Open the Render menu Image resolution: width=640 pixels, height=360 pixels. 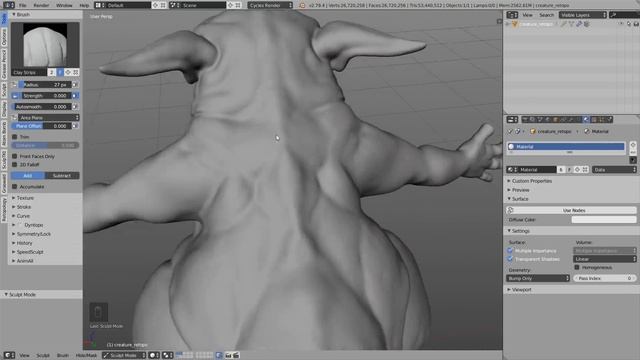tap(41, 5)
